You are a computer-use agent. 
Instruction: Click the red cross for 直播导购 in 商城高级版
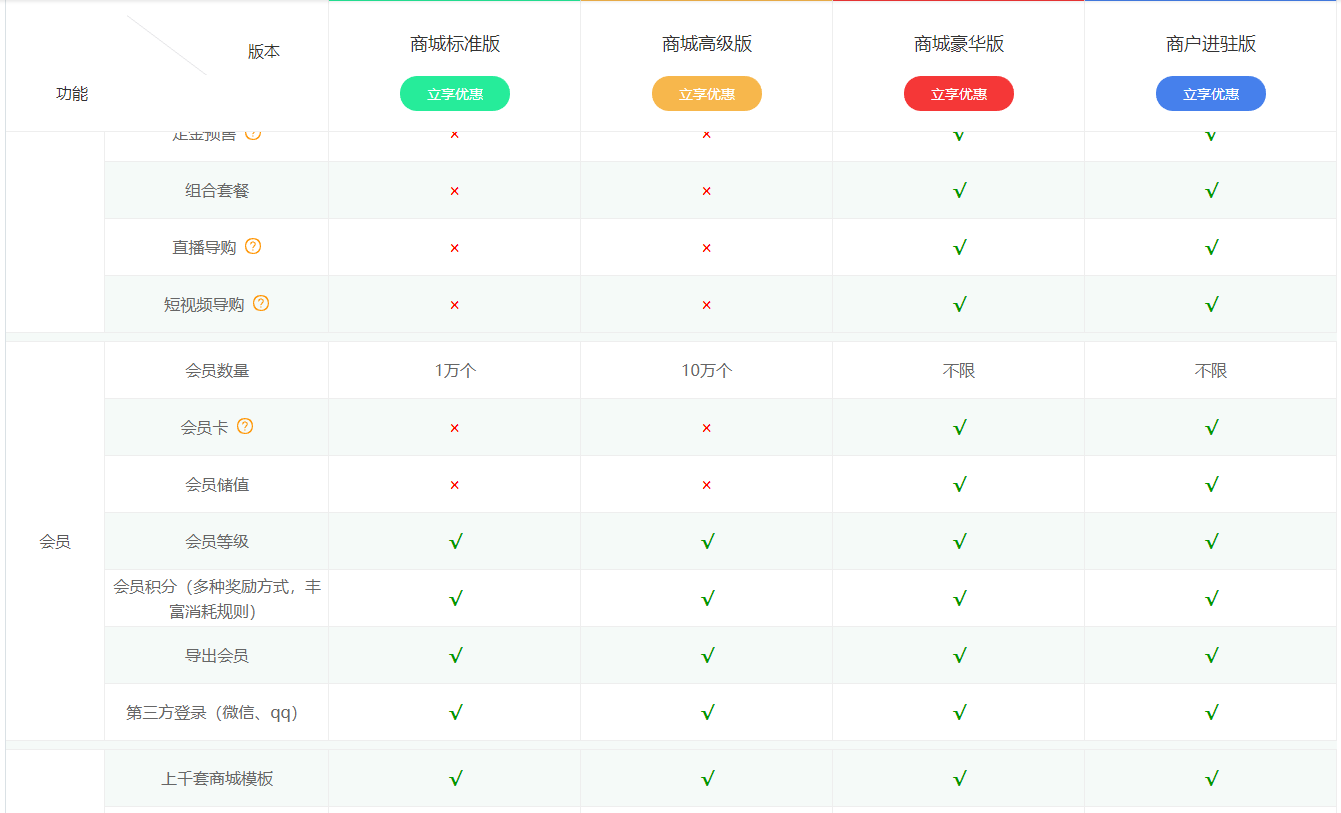click(707, 248)
